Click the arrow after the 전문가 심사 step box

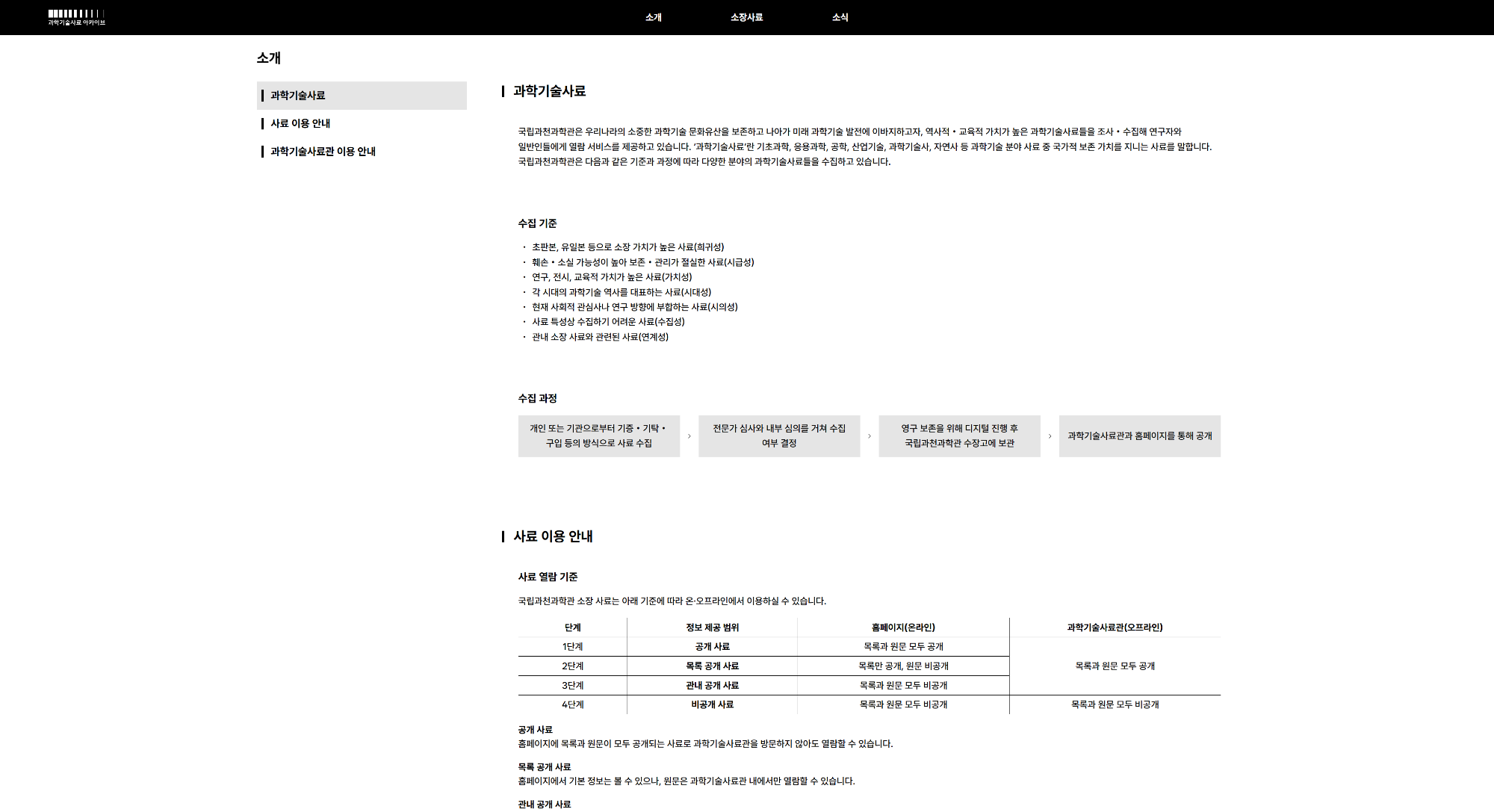(x=870, y=436)
